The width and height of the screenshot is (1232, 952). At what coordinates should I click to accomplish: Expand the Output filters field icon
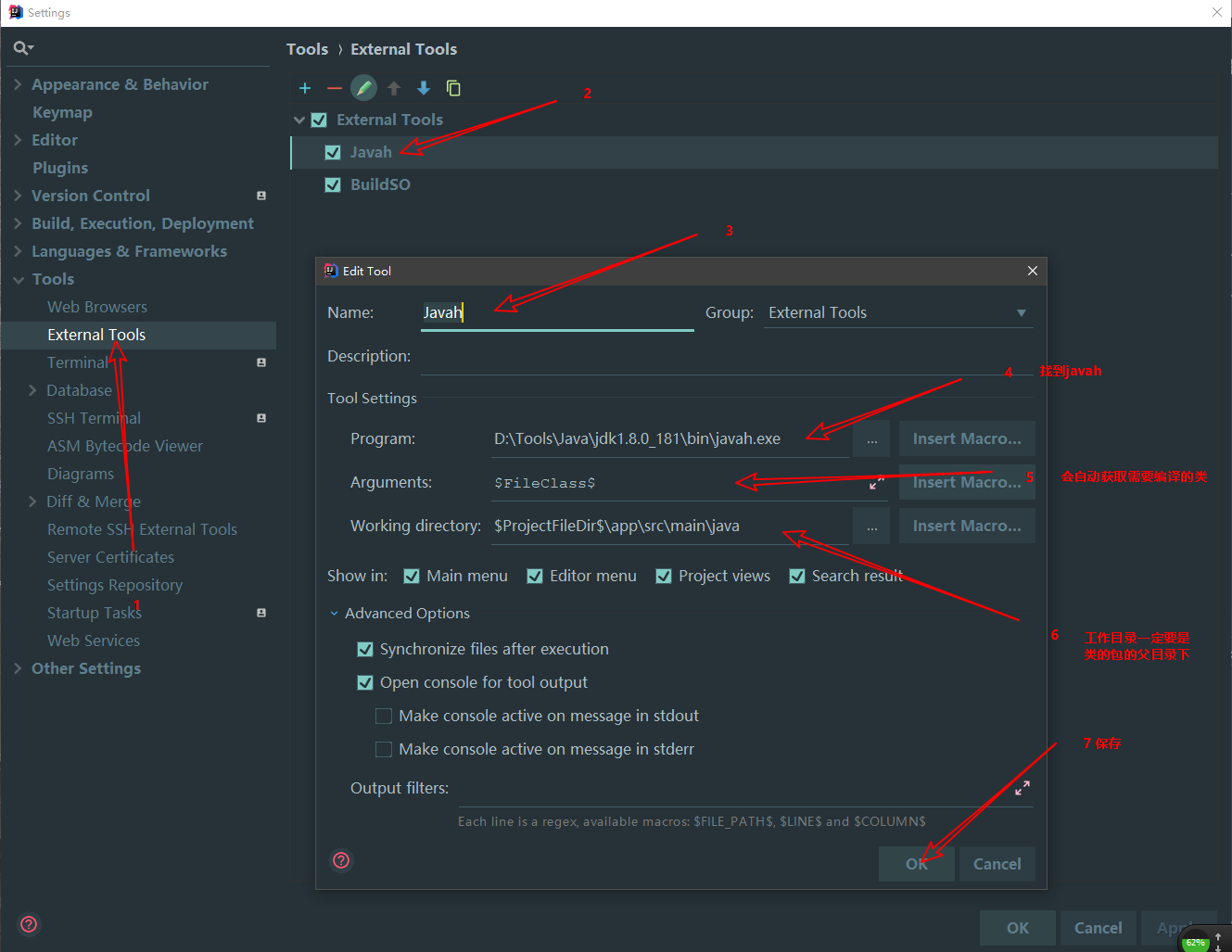point(1022,788)
